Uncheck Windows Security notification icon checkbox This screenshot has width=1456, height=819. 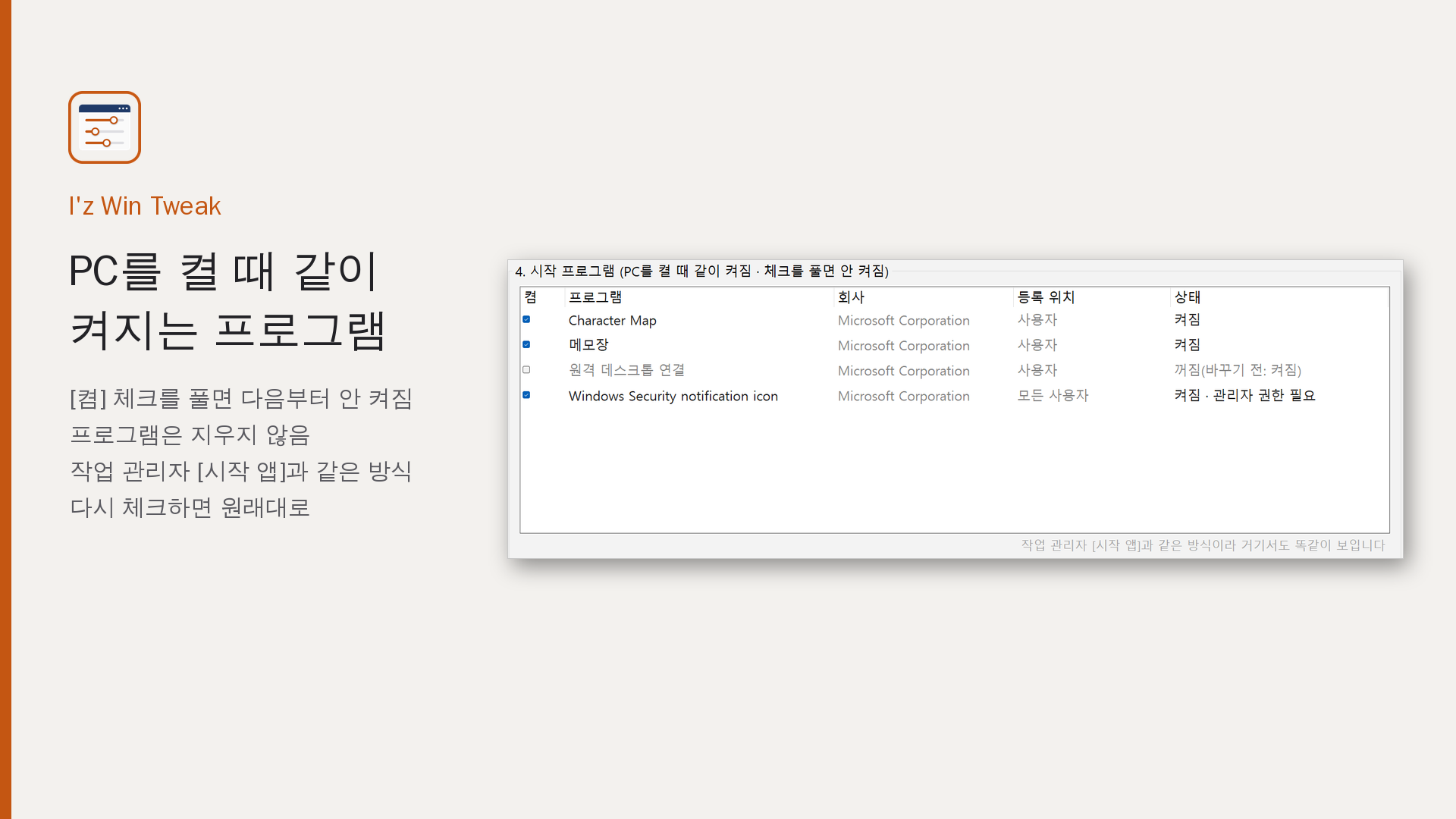pos(526,395)
